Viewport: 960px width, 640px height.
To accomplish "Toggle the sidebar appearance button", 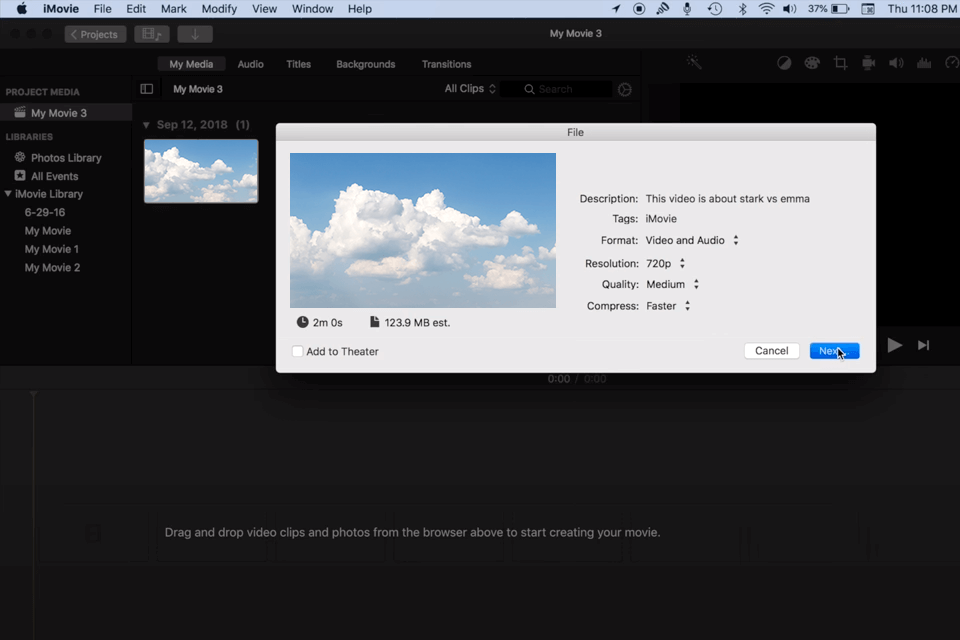I will [x=146, y=88].
